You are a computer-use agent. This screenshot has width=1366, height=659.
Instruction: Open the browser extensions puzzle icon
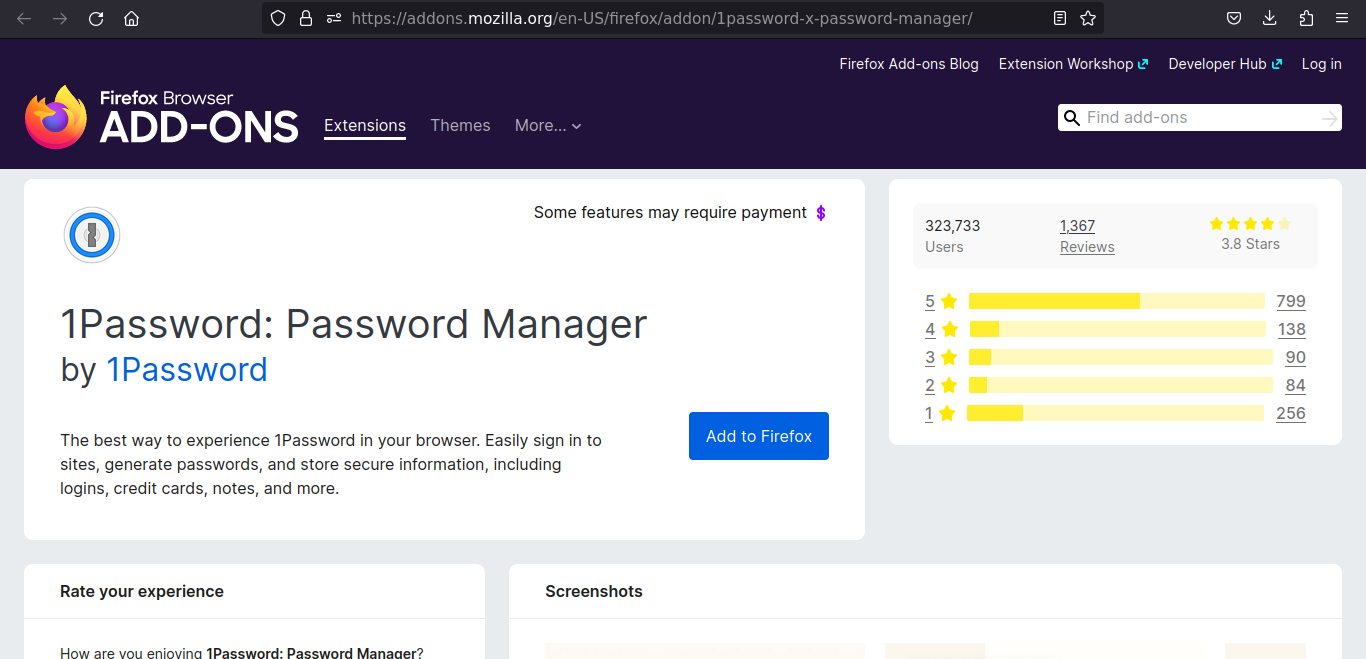pos(1305,18)
